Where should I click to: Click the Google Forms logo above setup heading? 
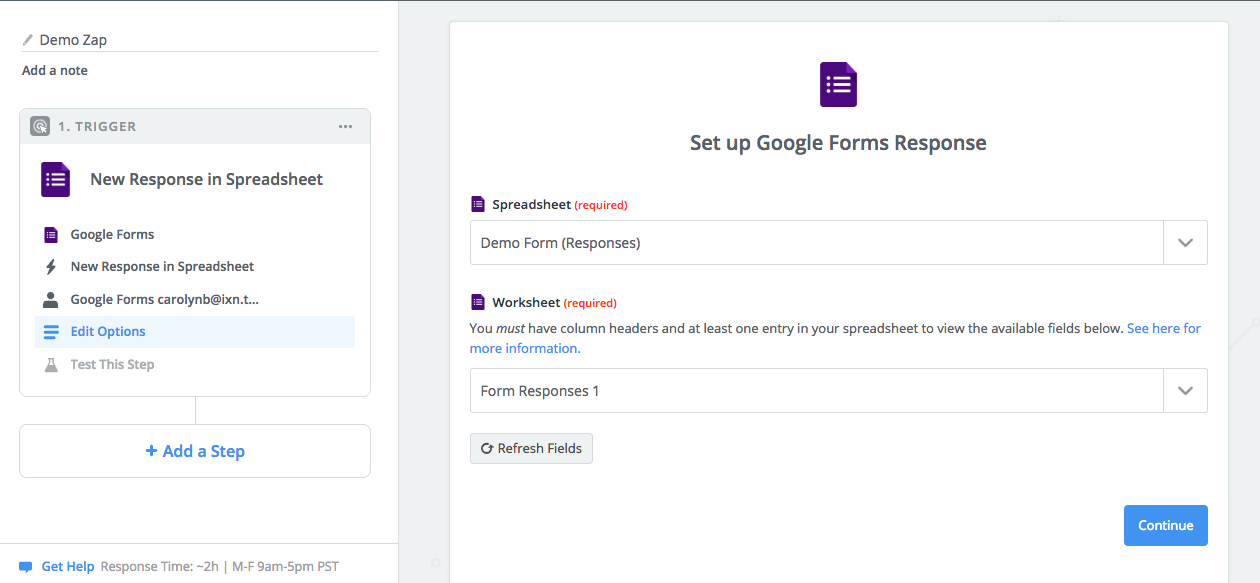pos(839,84)
